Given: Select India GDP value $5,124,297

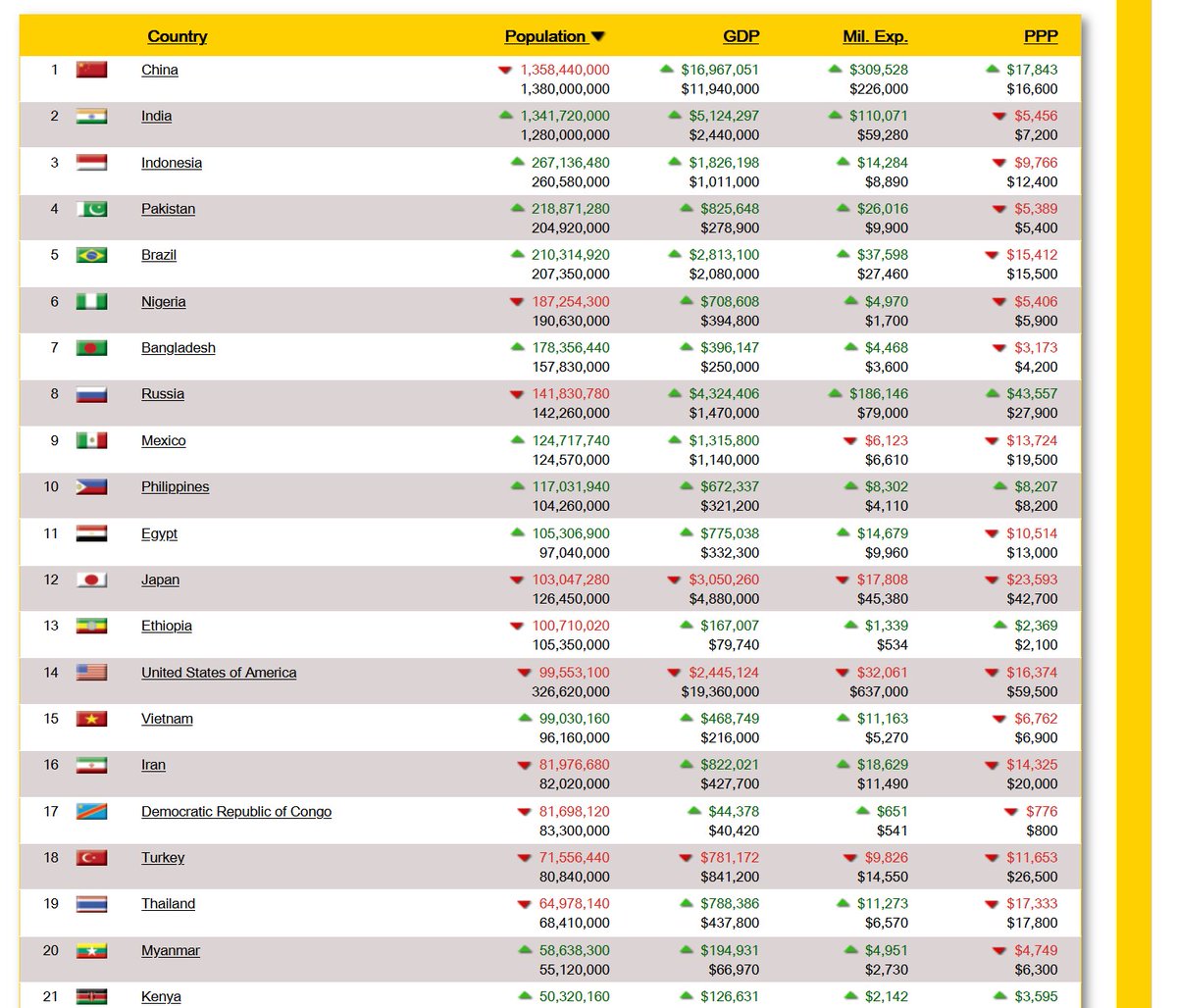Looking at the screenshot, I should tap(724, 116).
